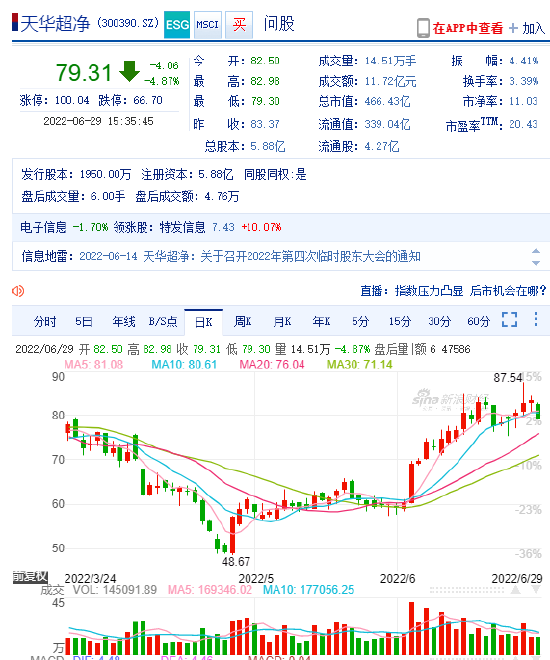Click the volume MA5: 169346.02 legend
Screen dimensions: 550x660
[210, 590]
